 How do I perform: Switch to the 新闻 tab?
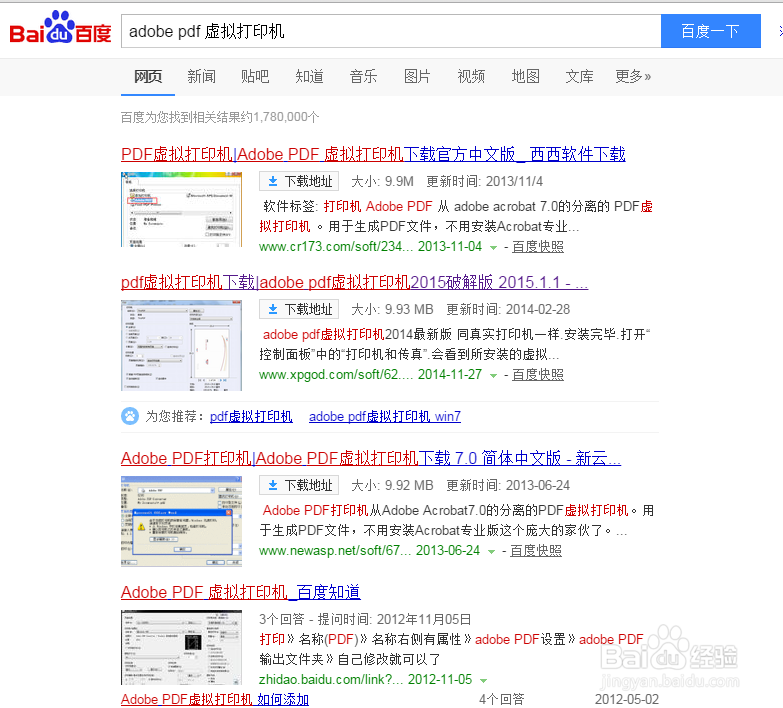202,76
